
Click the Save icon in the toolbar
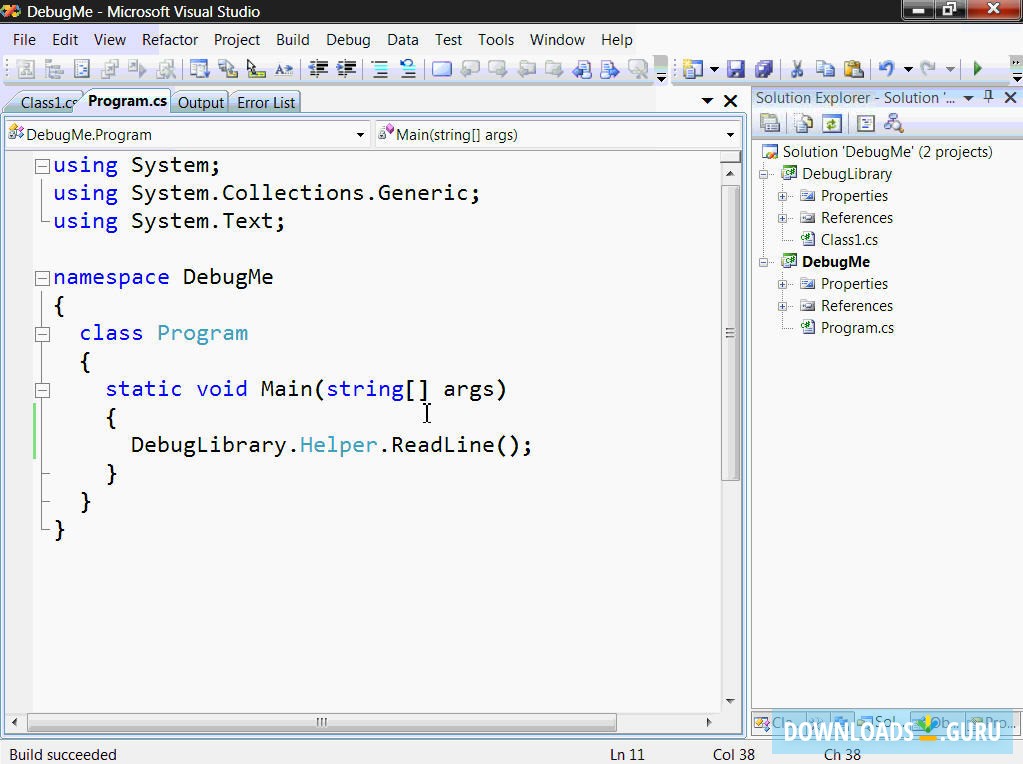[x=736, y=69]
